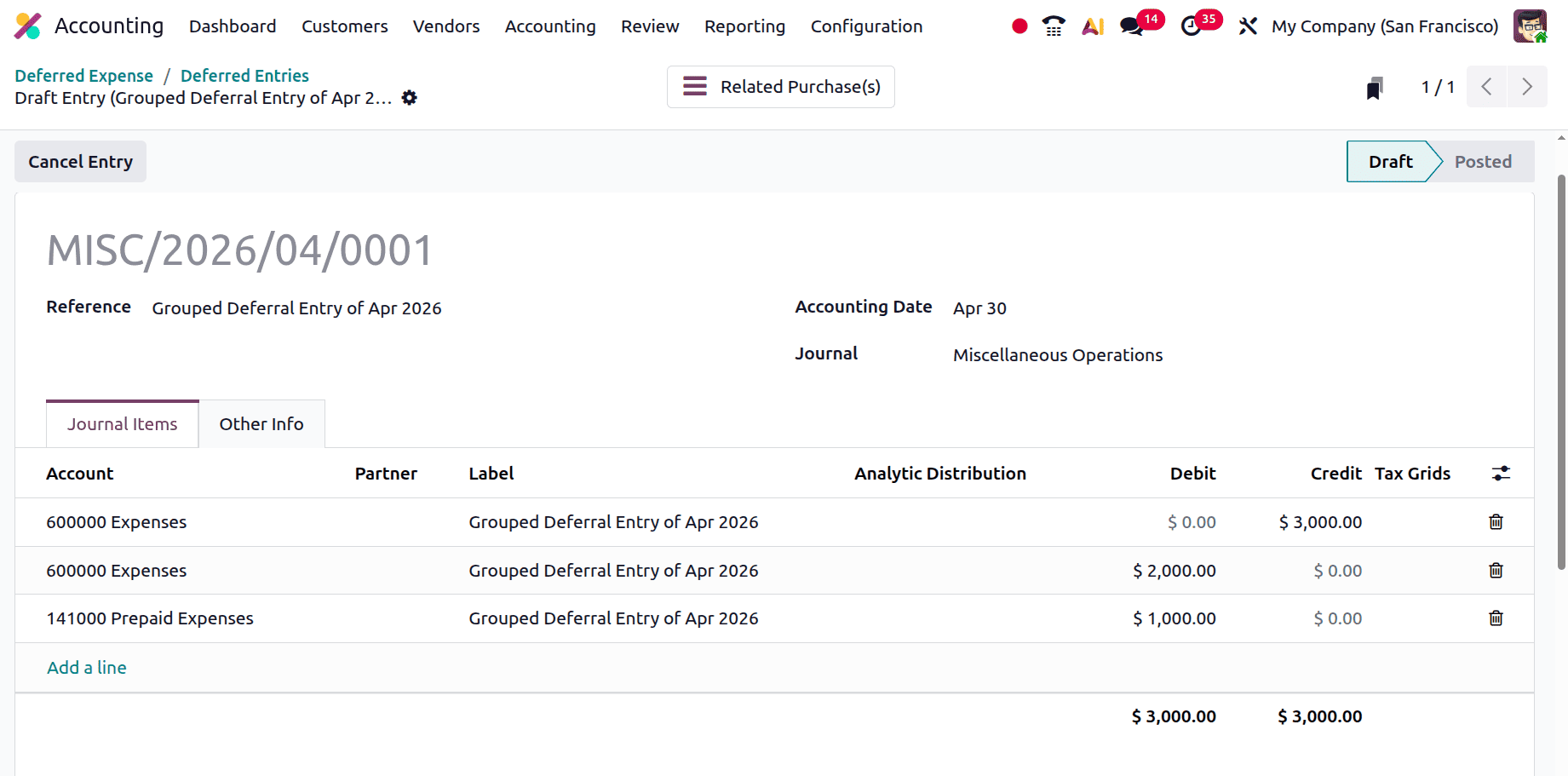
Task: Open the user avatar menu
Action: 1530,26
